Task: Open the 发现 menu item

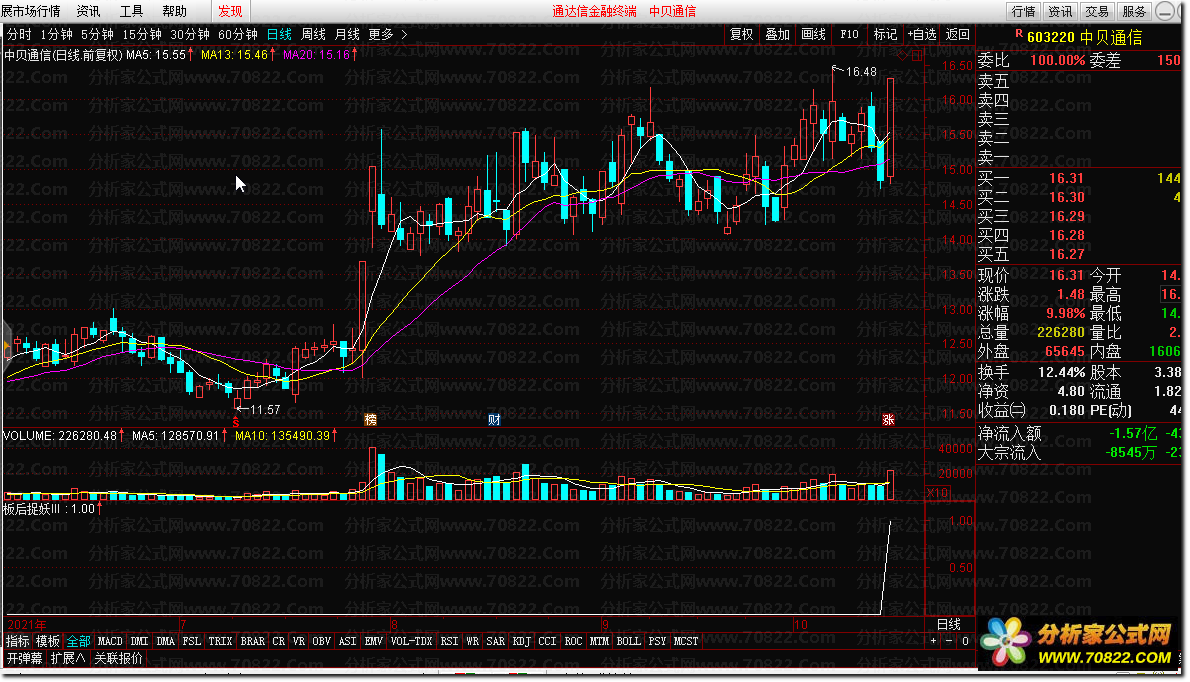Action: (x=230, y=11)
